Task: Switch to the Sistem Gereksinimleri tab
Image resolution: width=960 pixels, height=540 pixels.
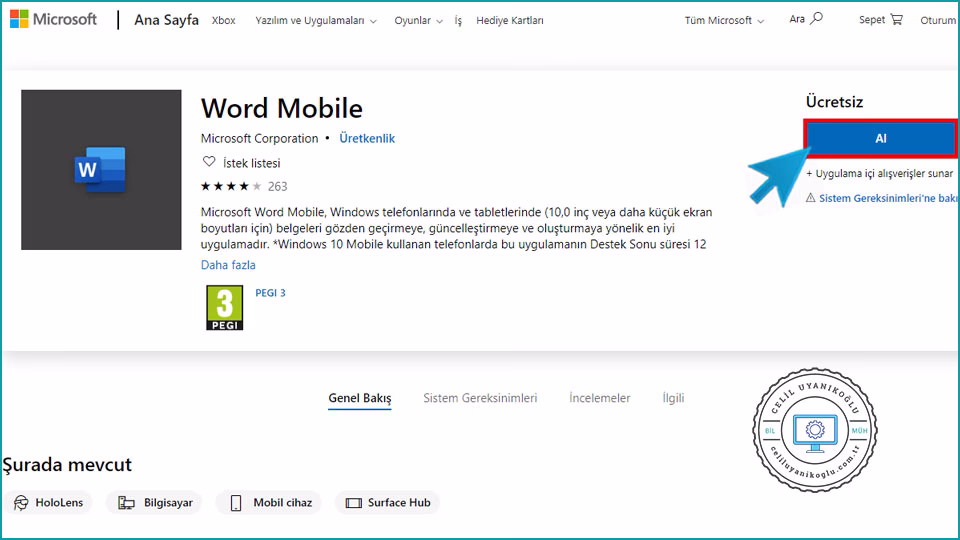Action: point(480,398)
